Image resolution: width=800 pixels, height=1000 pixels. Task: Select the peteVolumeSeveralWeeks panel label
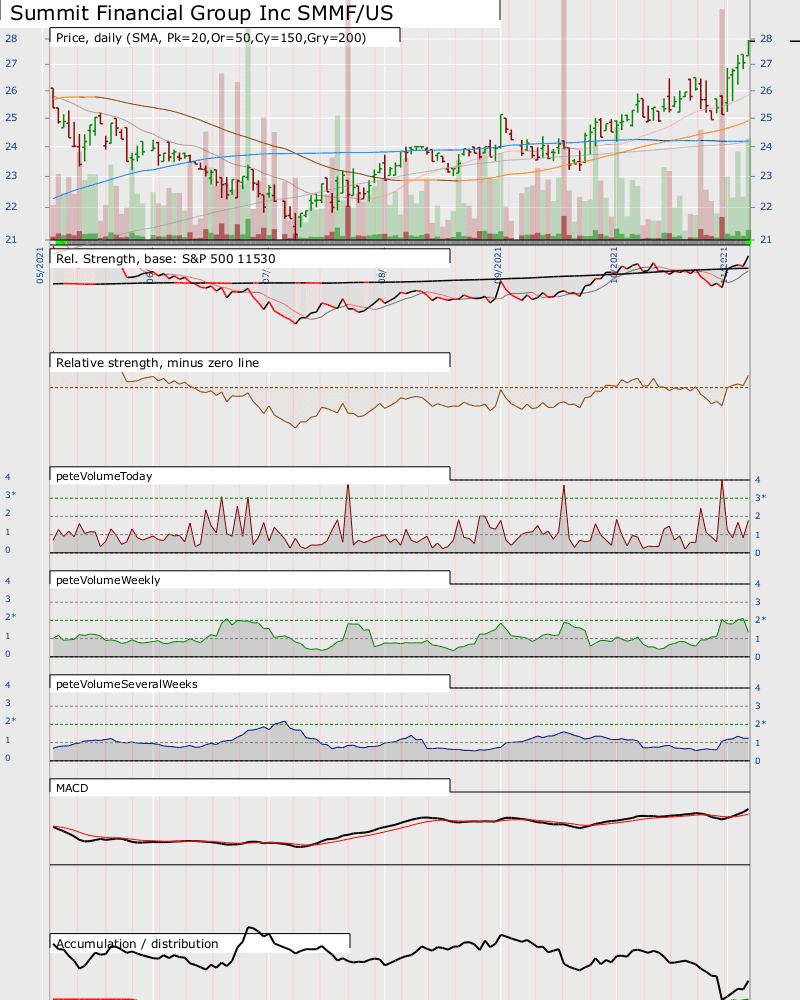point(127,684)
